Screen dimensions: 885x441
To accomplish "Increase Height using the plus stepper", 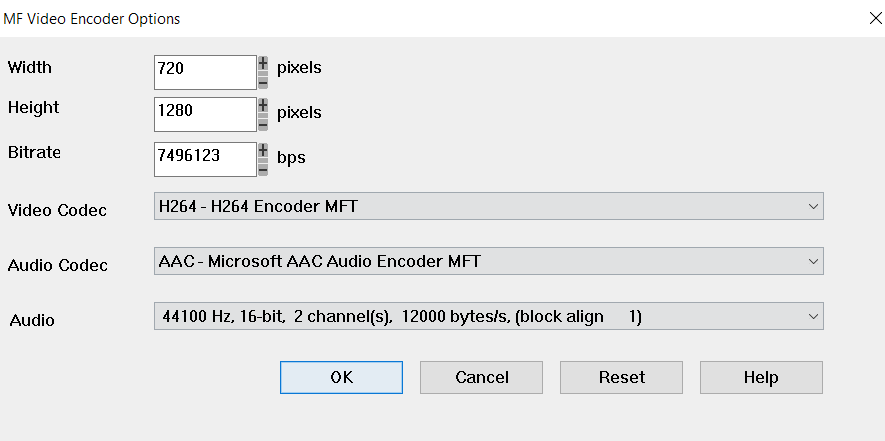I will pyautogui.click(x=263, y=106).
